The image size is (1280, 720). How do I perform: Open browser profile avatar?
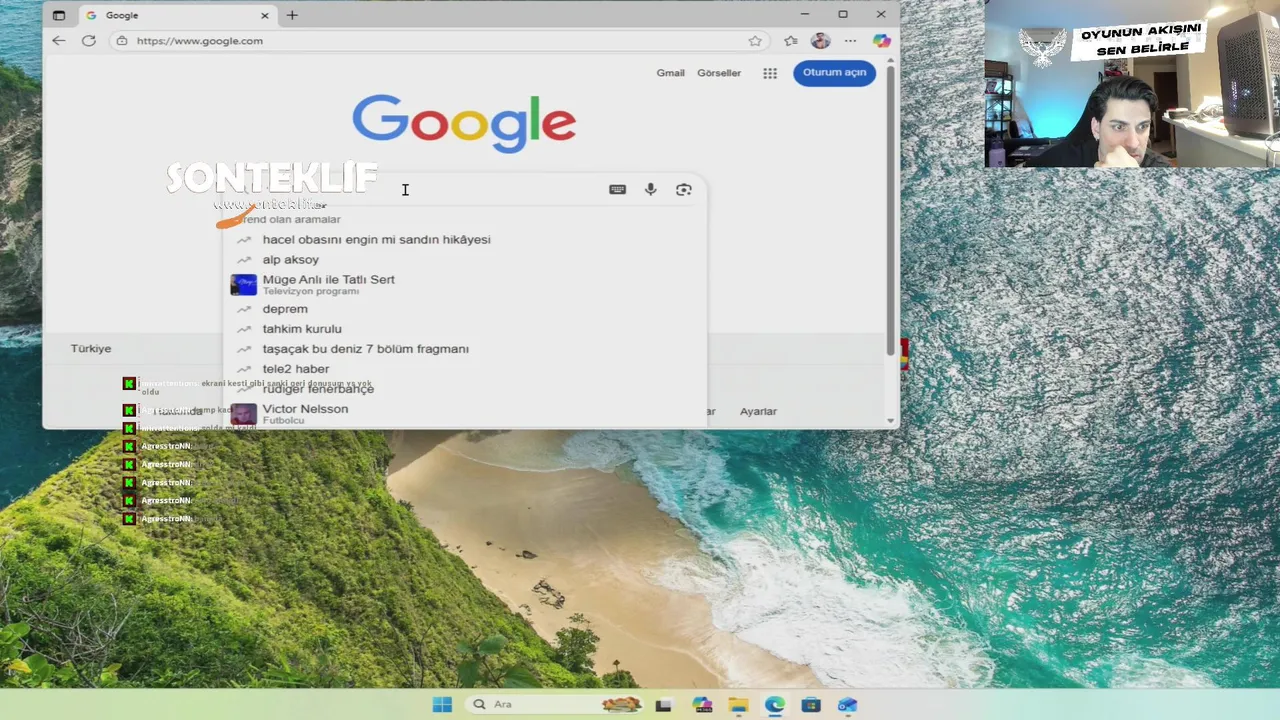tap(821, 41)
